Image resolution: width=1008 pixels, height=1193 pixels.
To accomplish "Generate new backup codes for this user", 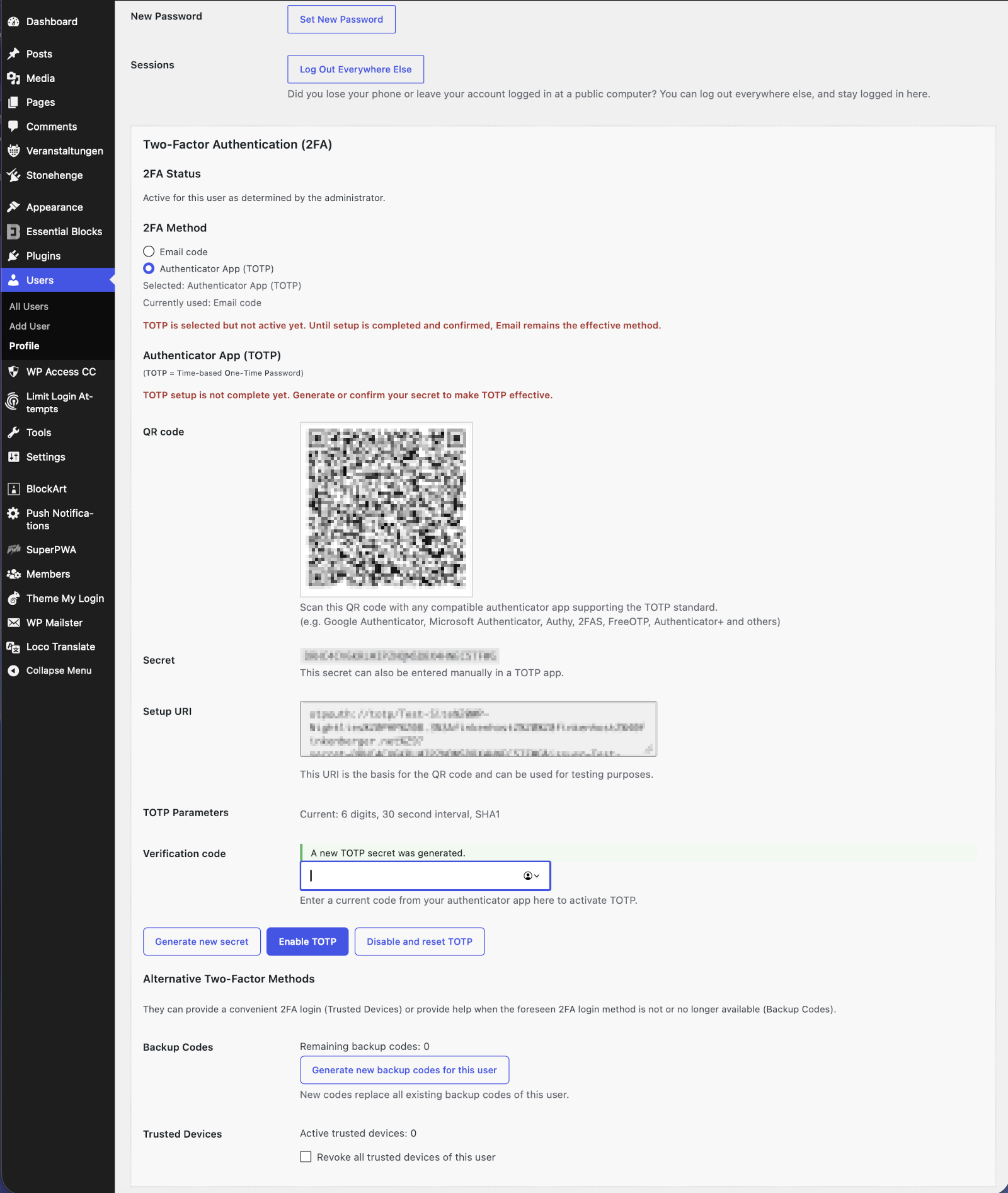I will [x=404, y=1069].
